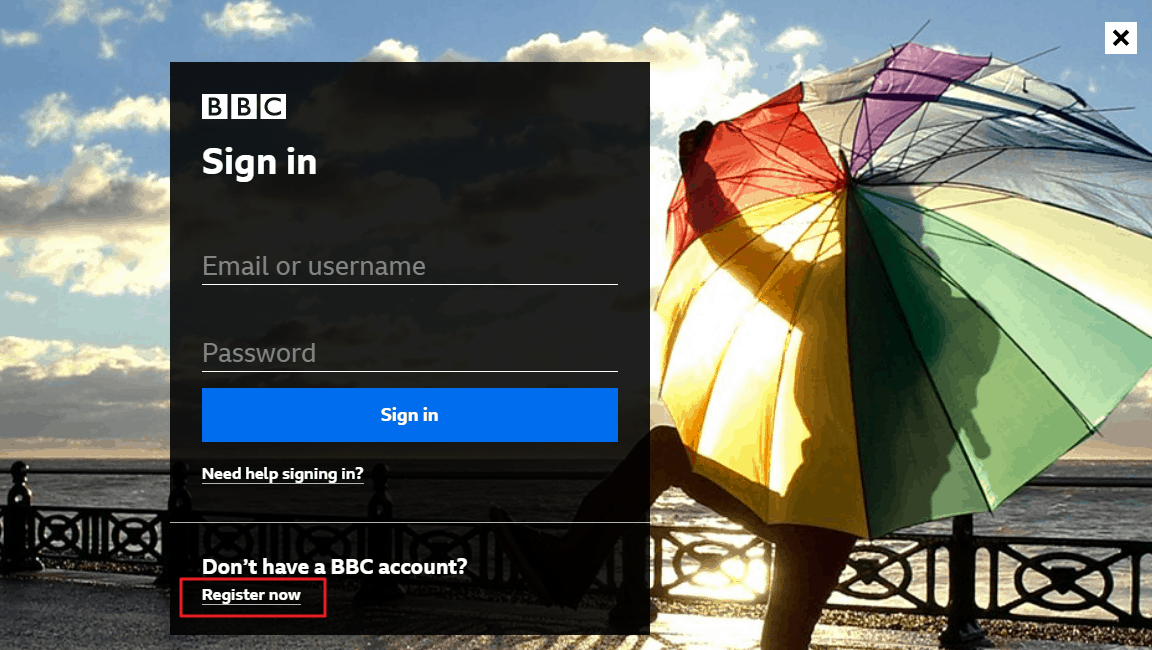Click the BBC logo
Image resolution: width=1152 pixels, height=650 pixels.
pos(244,106)
